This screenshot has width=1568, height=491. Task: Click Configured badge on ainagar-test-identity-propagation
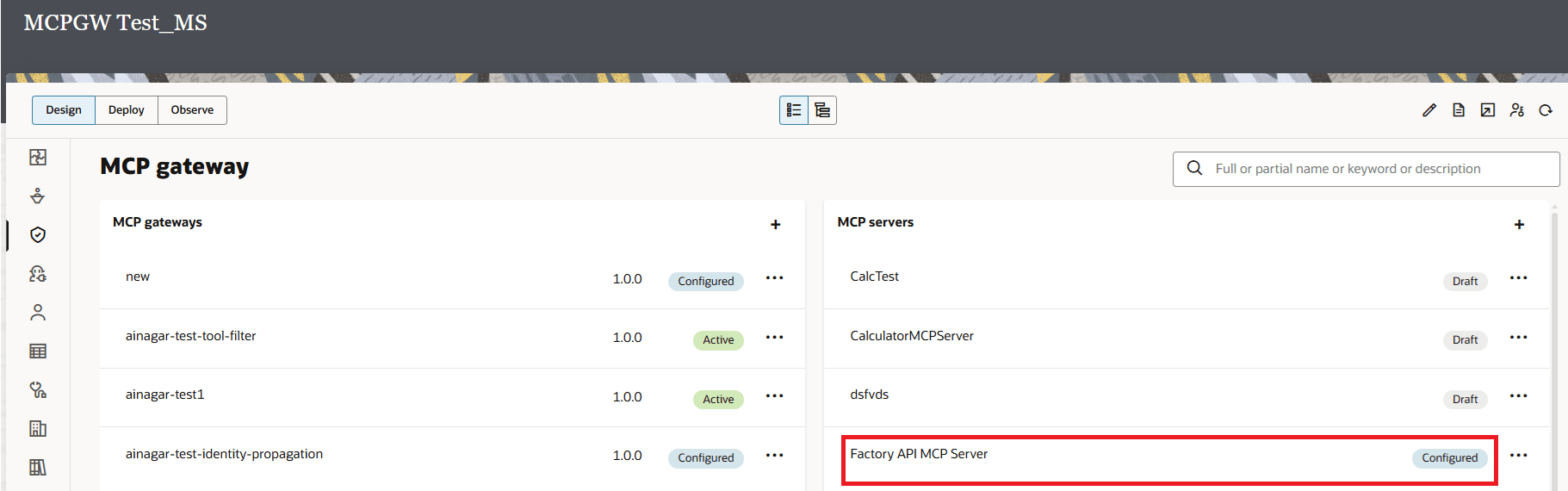pyautogui.click(x=706, y=458)
